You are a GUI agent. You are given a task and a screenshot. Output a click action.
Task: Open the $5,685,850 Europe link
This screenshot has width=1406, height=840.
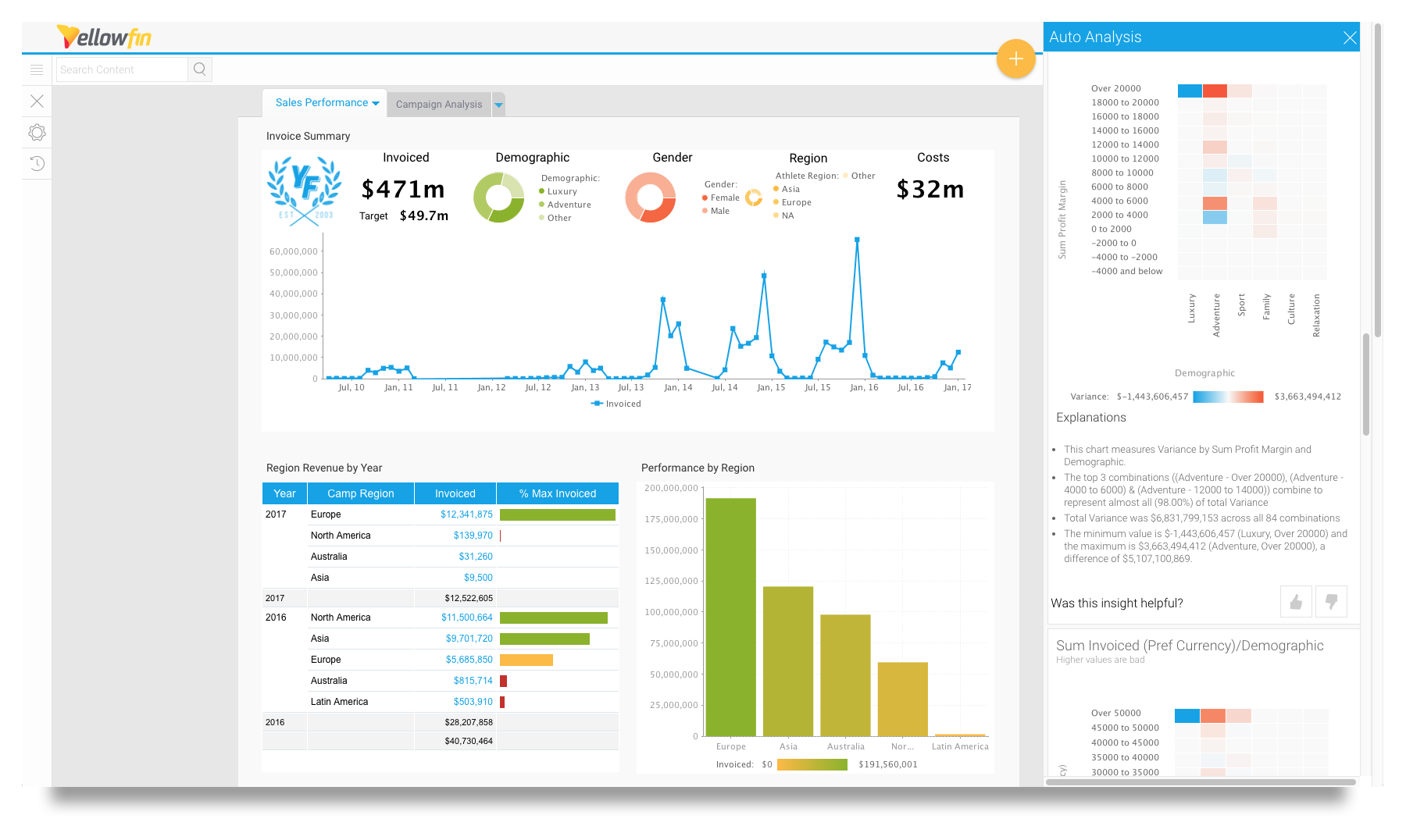(x=469, y=660)
